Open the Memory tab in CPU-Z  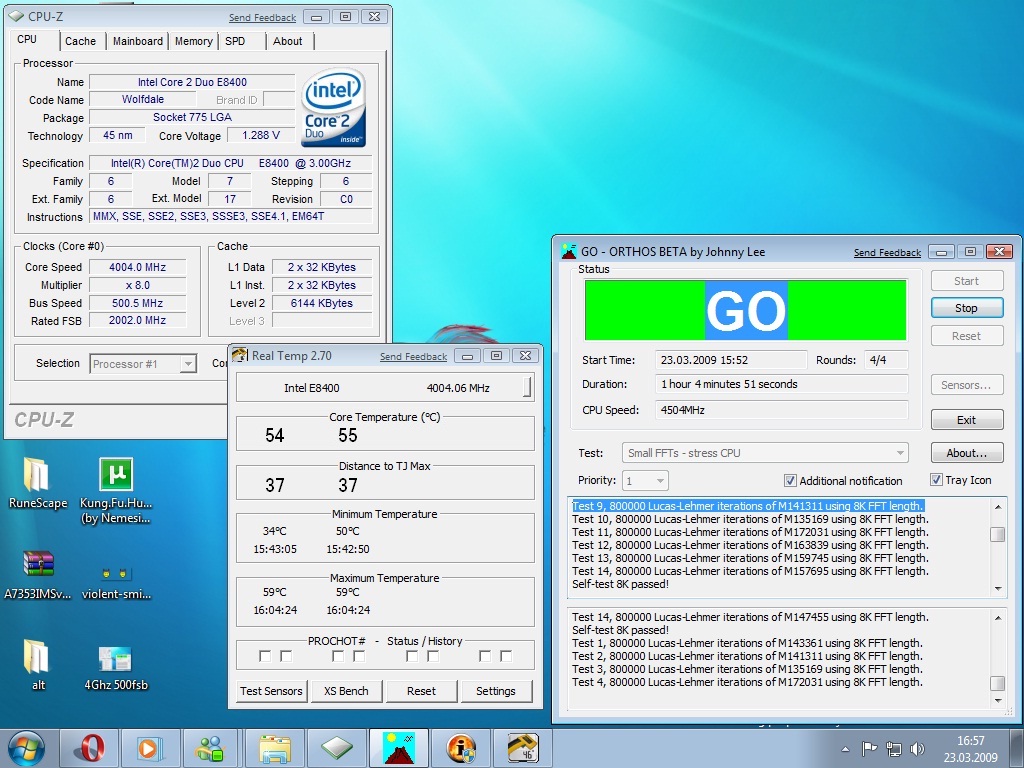(x=193, y=41)
